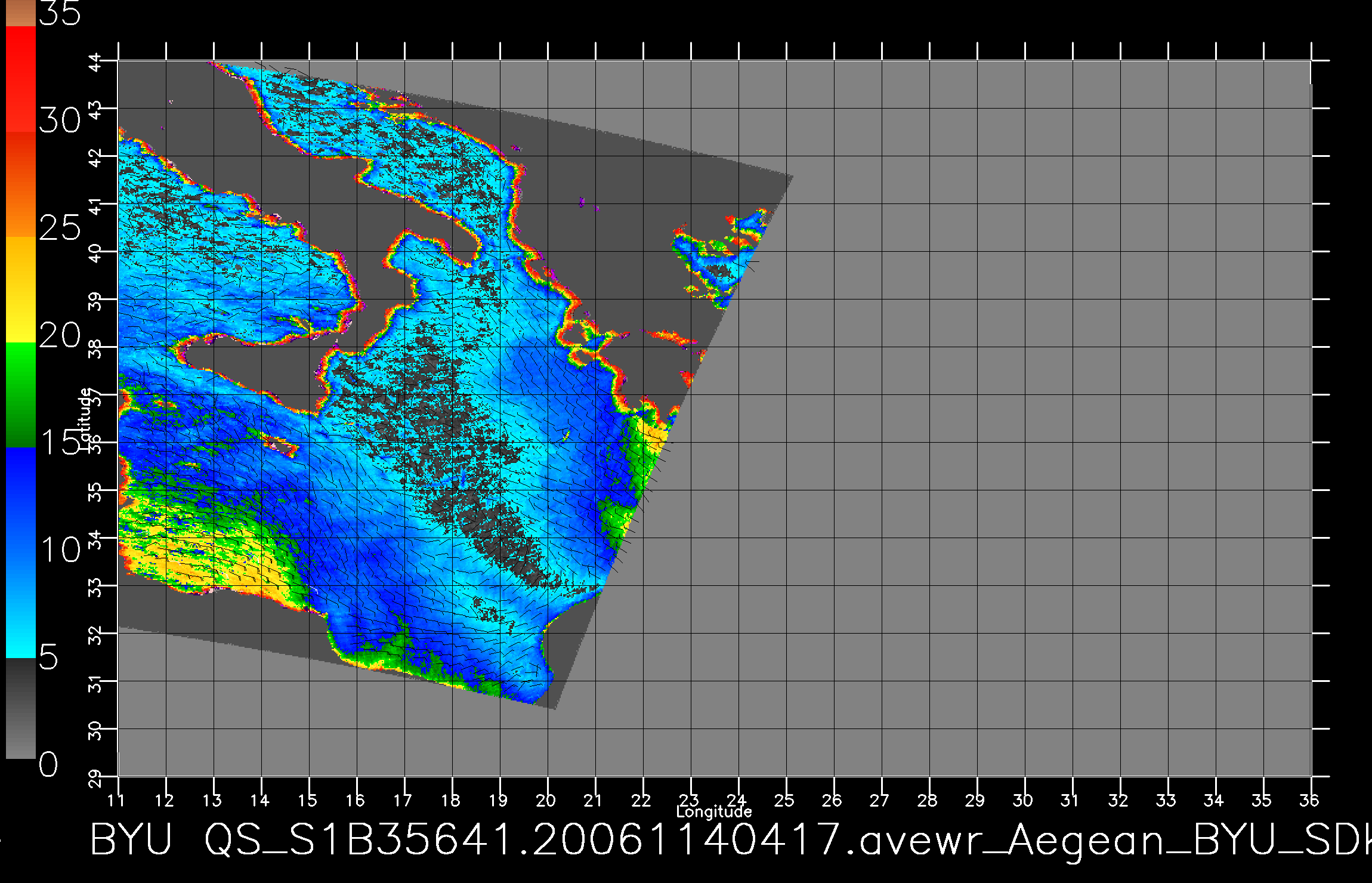This screenshot has width=1372, height=883.
Task: Click the yellow segment of the color bar
Action: click(20, 289)
